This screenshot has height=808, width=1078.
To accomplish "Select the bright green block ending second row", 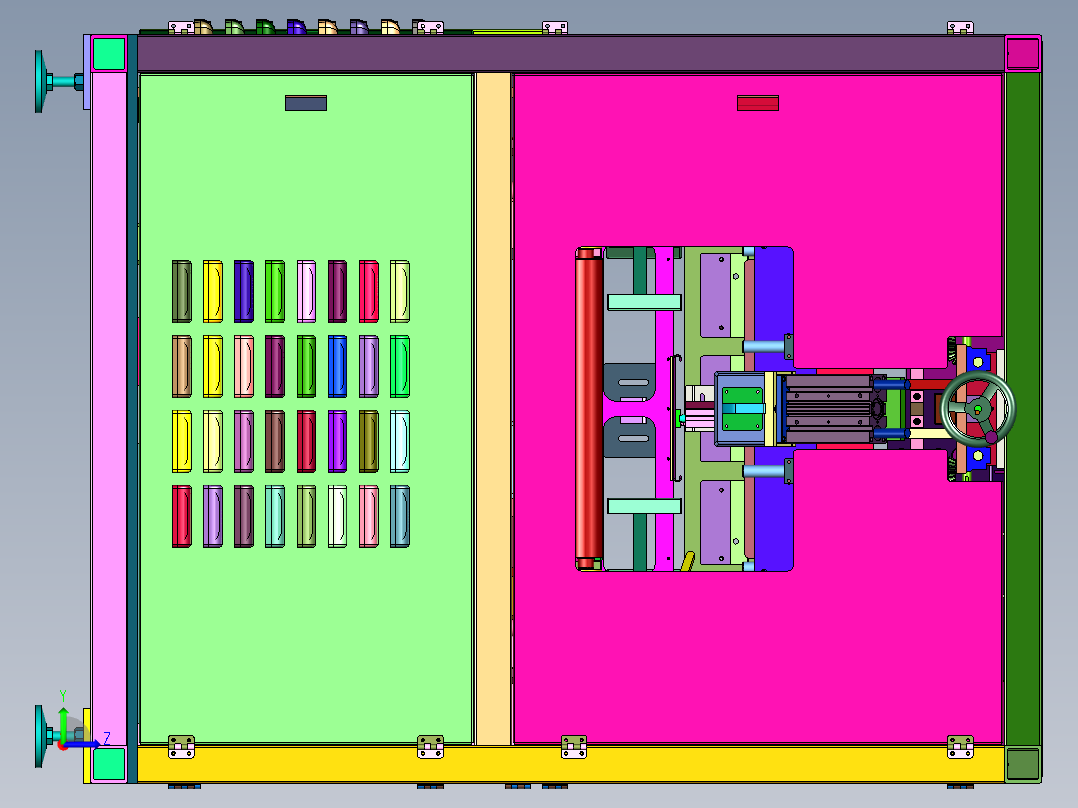I will click(400, 367).
